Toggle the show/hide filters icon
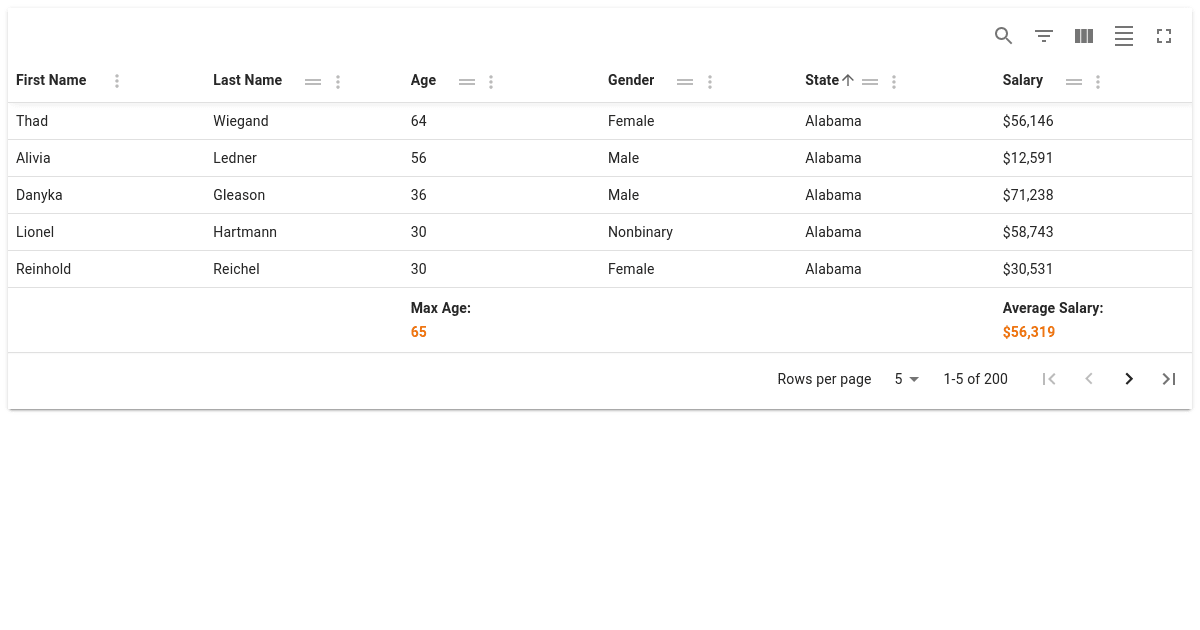The height and width of the screenshot is (630, 1200). 1044,36
